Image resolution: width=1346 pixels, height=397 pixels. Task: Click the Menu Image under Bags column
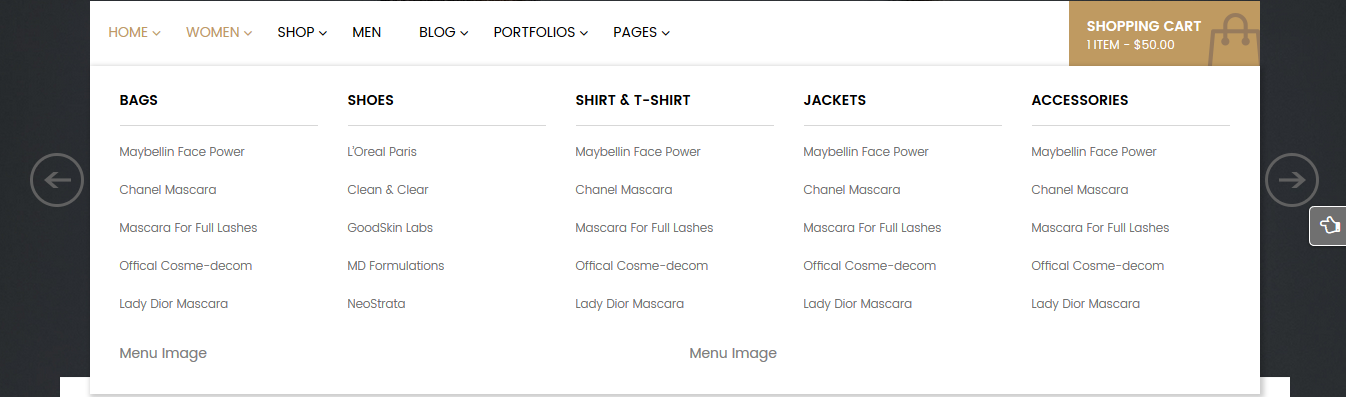pos(163,353)
